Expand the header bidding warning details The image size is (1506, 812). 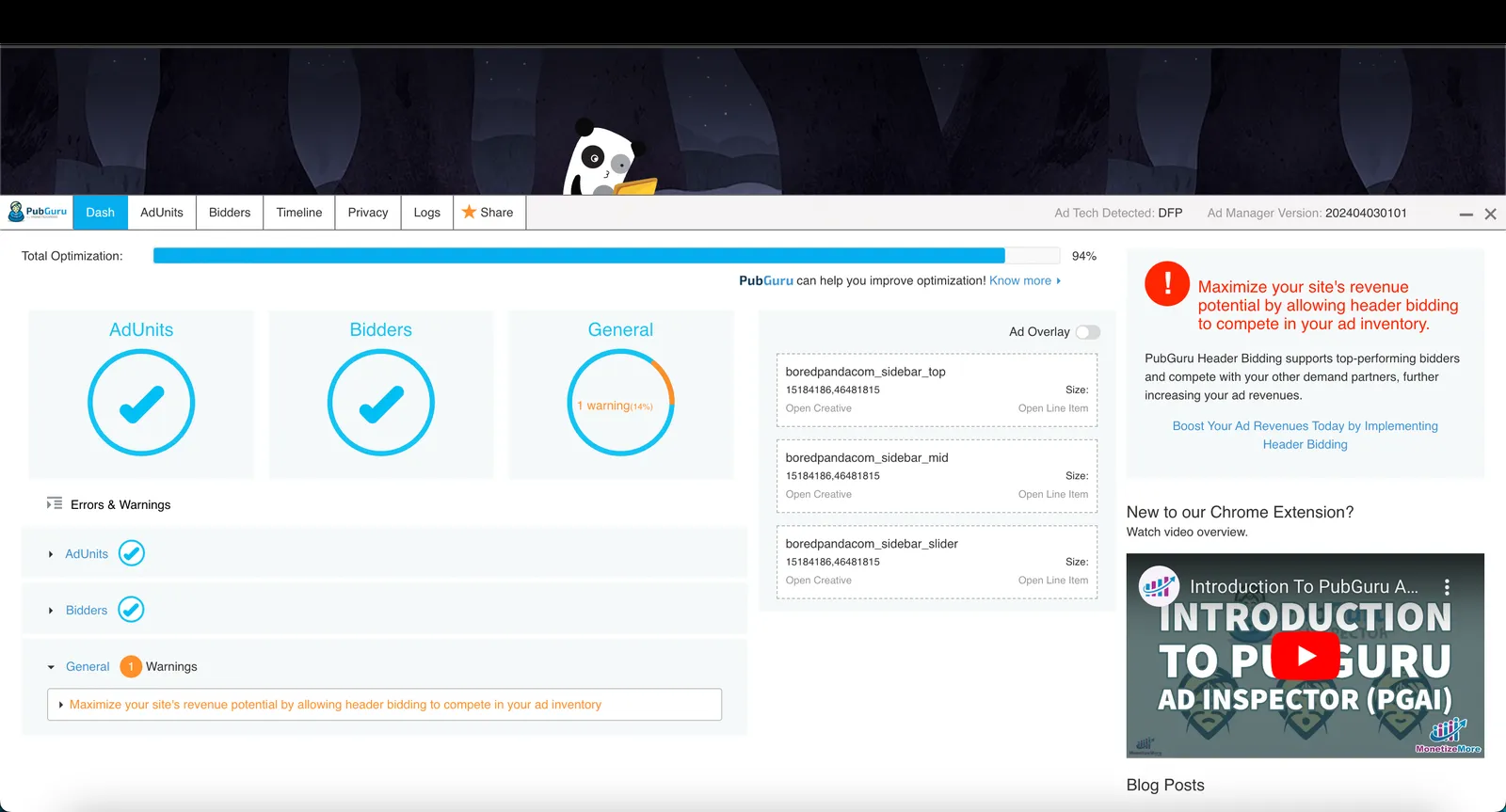pos(61,705)
